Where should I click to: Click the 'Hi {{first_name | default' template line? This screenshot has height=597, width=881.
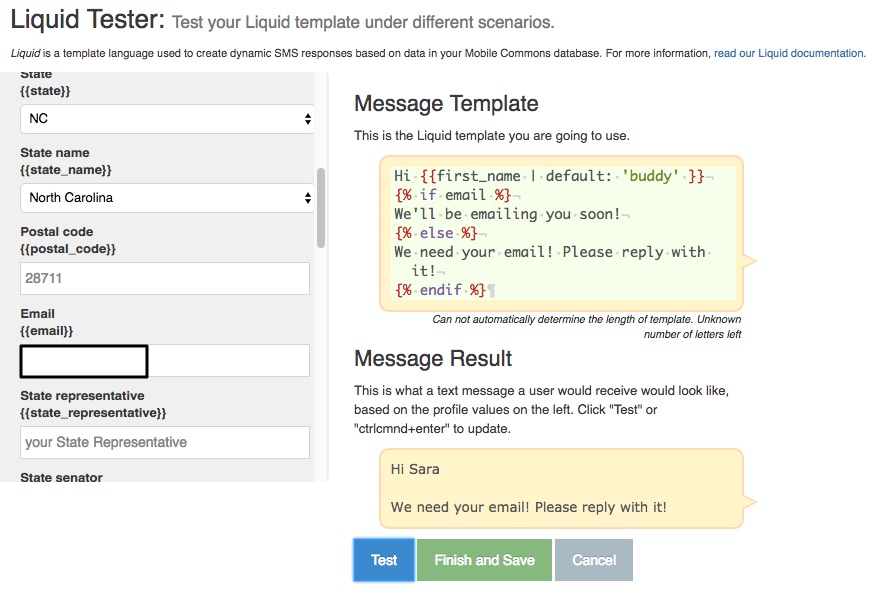[x=549, y=176]
